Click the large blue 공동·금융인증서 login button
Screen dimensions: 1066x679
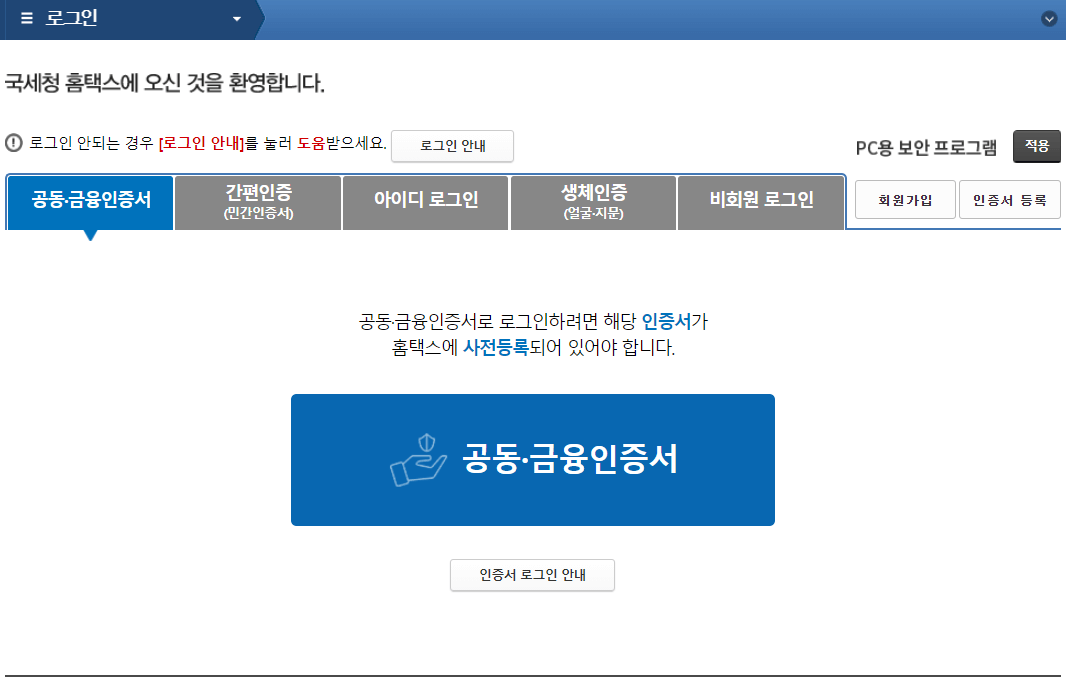[x=533, y=459]
